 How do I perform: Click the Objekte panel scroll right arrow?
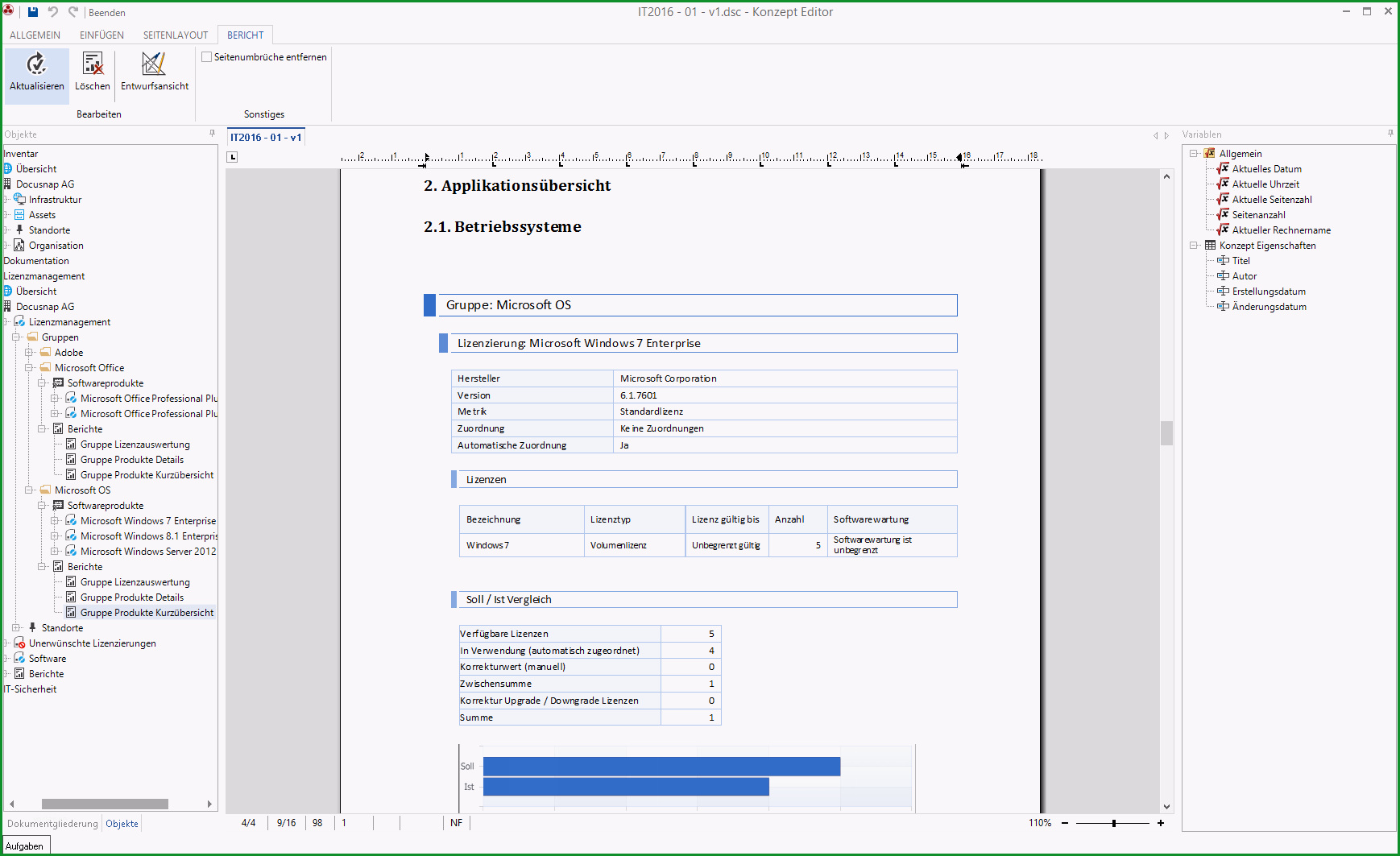(x=209, y=804)
